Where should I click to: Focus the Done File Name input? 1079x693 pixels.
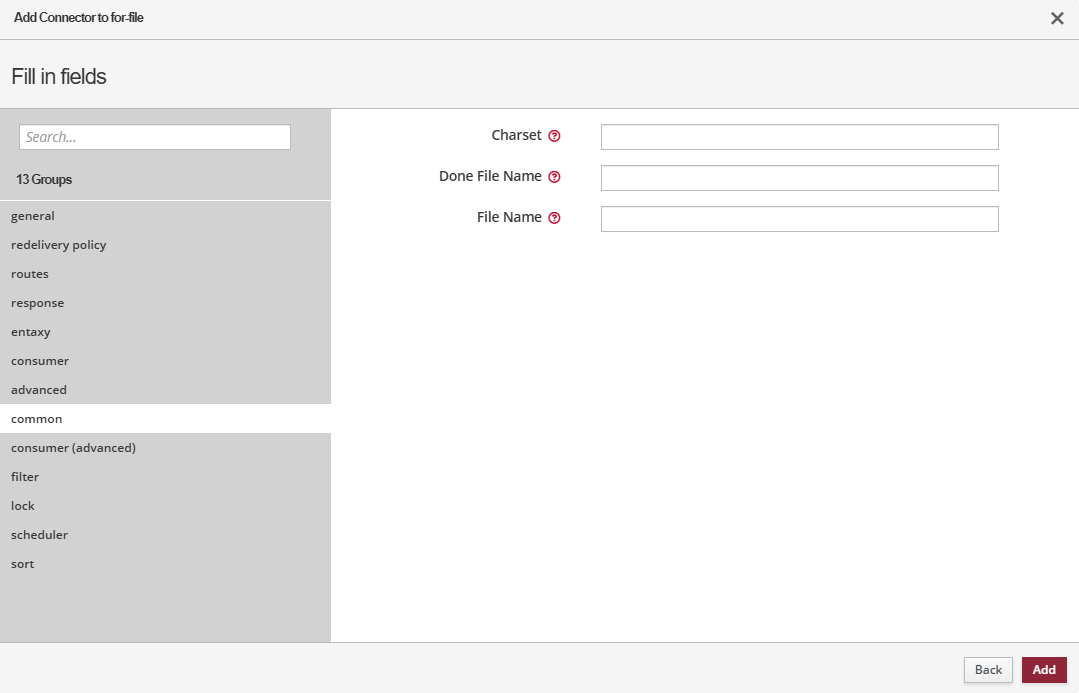click(799, 178)
